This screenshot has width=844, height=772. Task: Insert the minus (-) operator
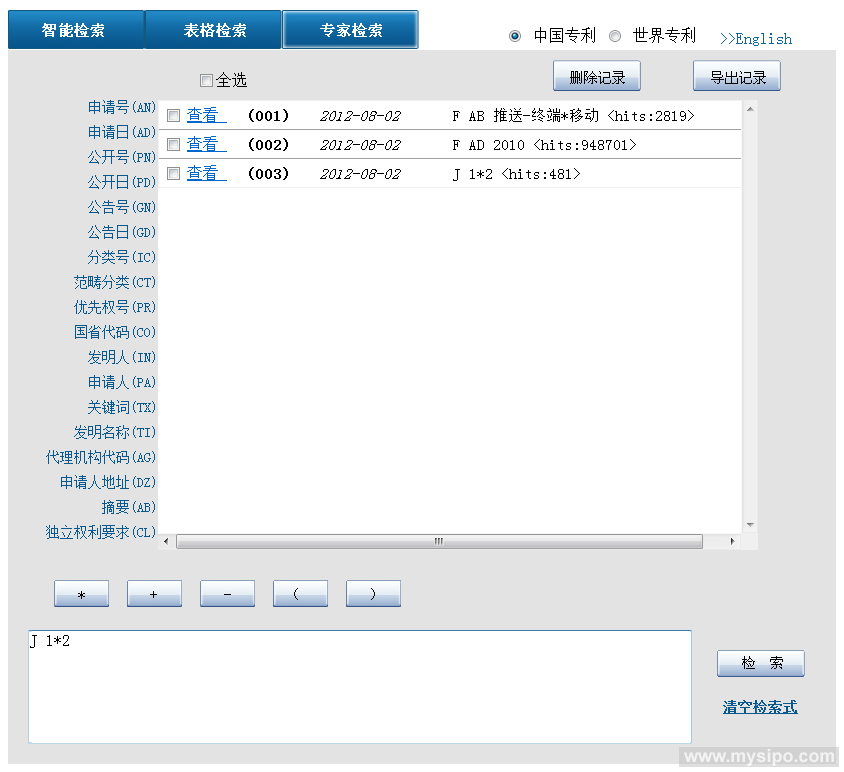[227, 594]
